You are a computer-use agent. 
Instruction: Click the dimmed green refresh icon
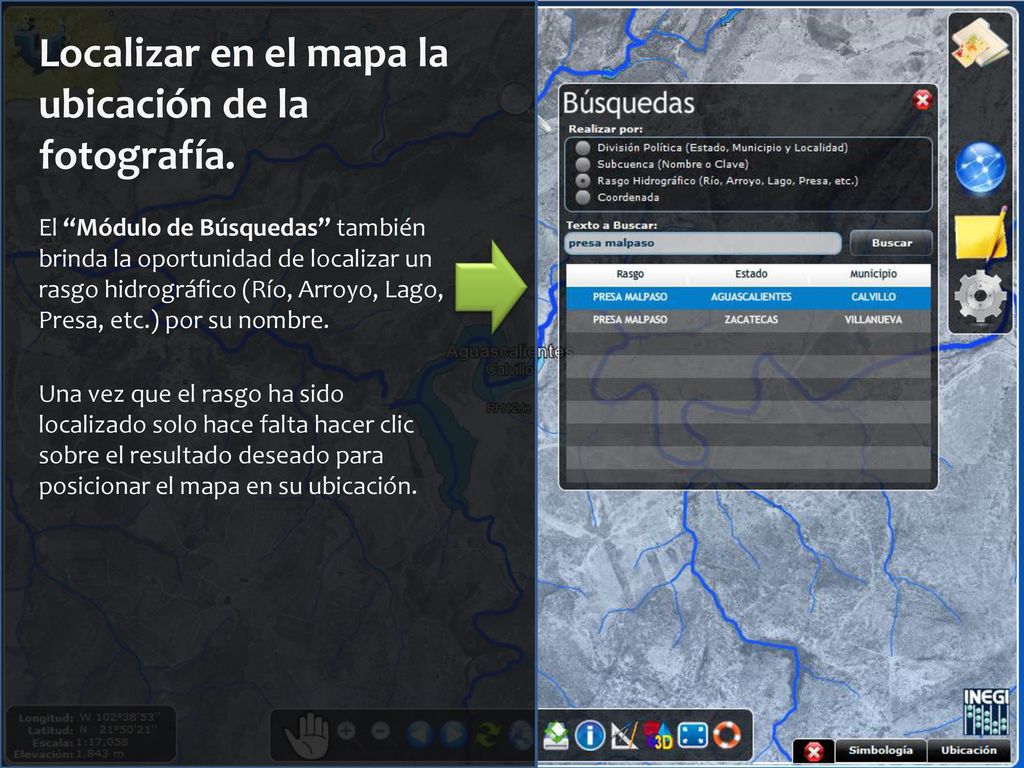pyautogui.click(x=487, y=735)
